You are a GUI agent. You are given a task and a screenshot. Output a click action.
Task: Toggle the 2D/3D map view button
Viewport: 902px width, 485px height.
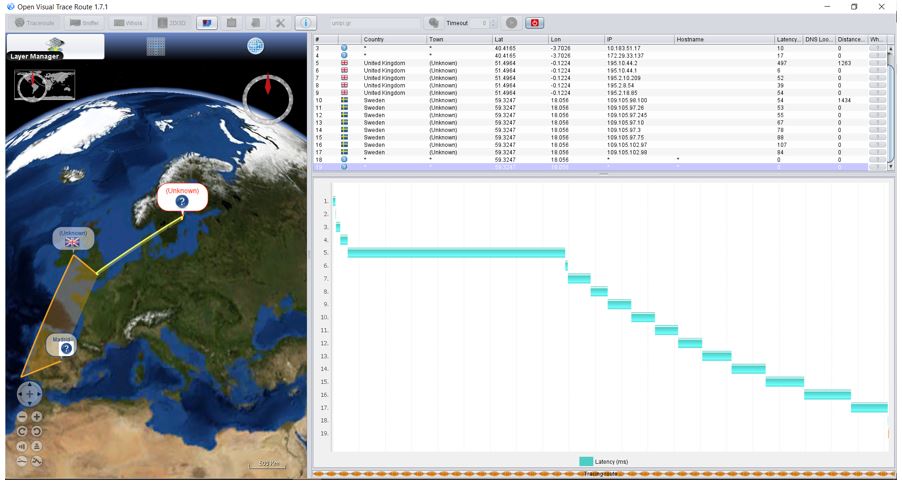coord(171,23)
